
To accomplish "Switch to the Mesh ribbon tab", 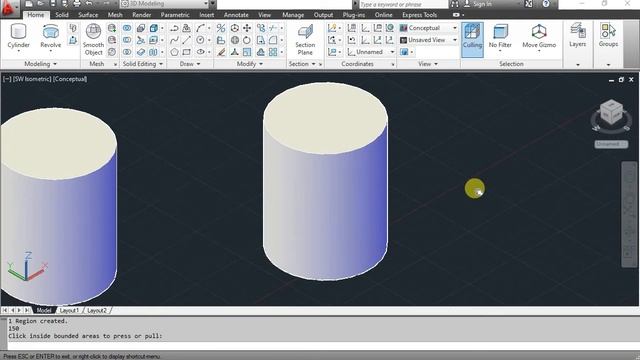I will (115, 15).
